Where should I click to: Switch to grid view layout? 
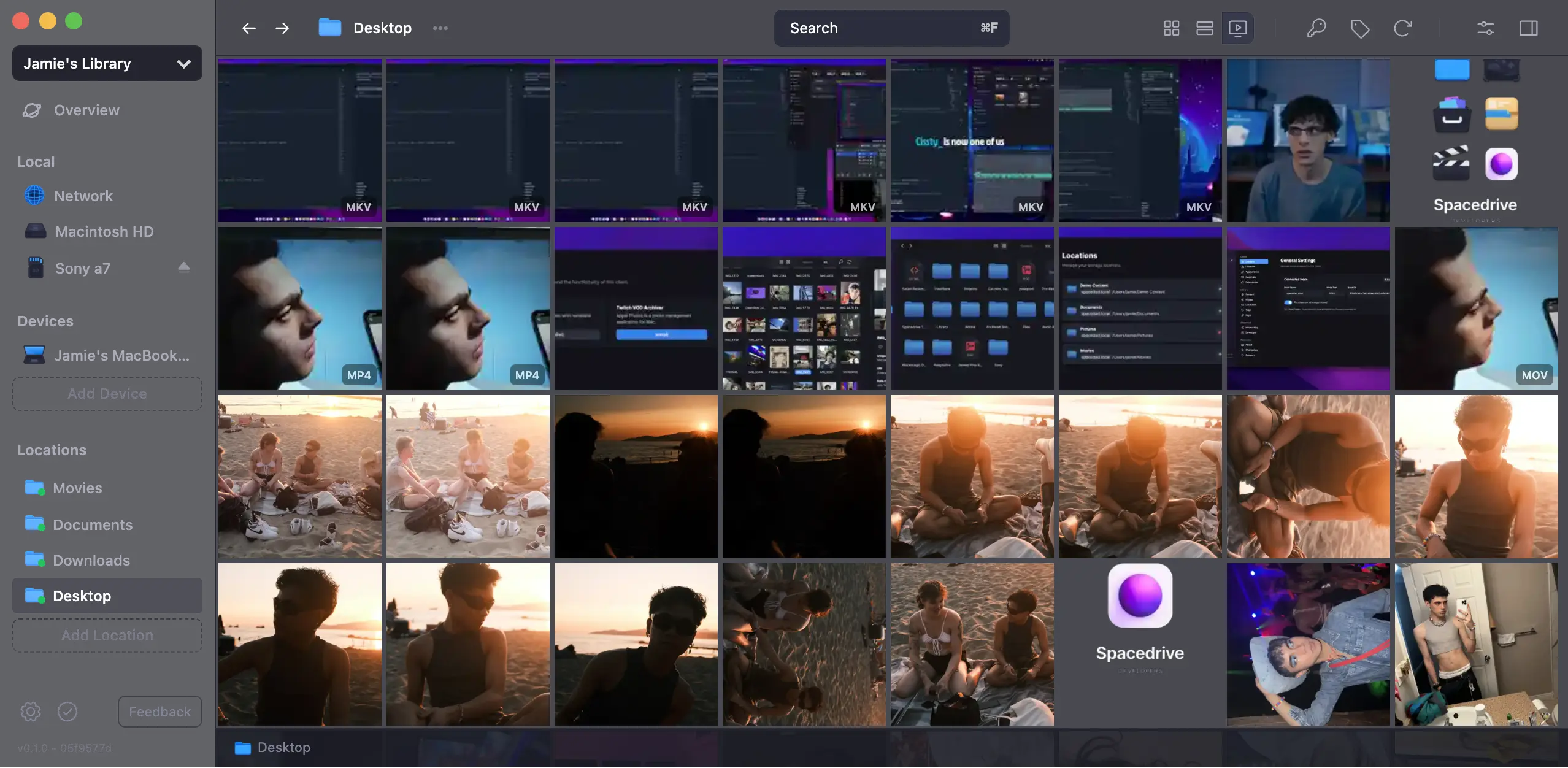pos(1171,28)
